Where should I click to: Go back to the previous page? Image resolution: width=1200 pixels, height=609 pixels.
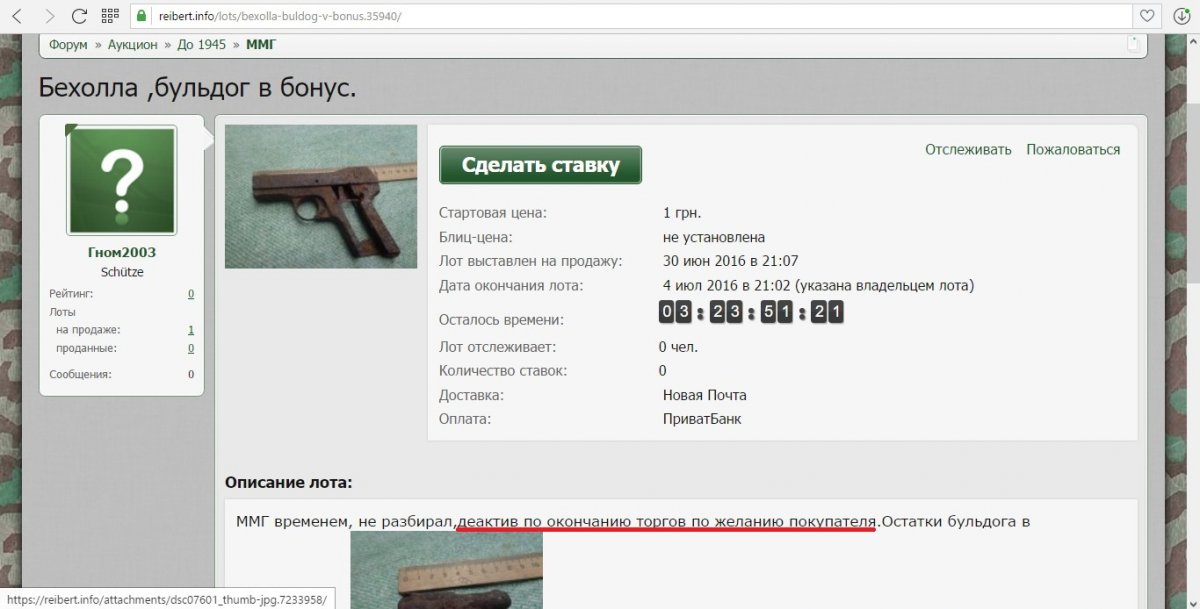coord(16,16)
